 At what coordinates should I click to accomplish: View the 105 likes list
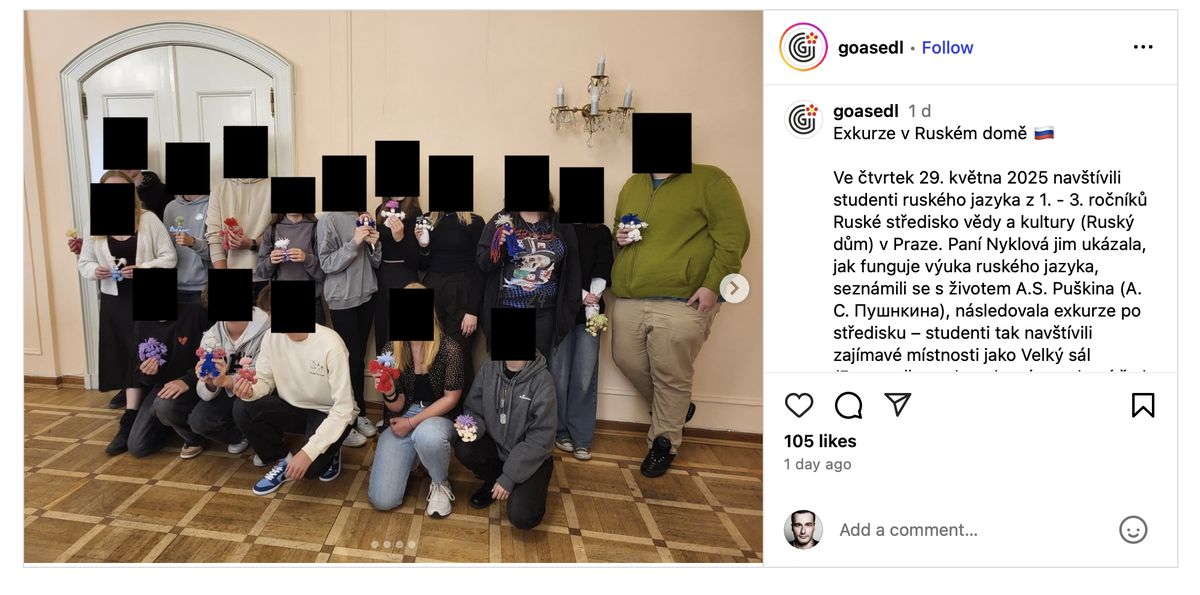click(x=820, y=441)
